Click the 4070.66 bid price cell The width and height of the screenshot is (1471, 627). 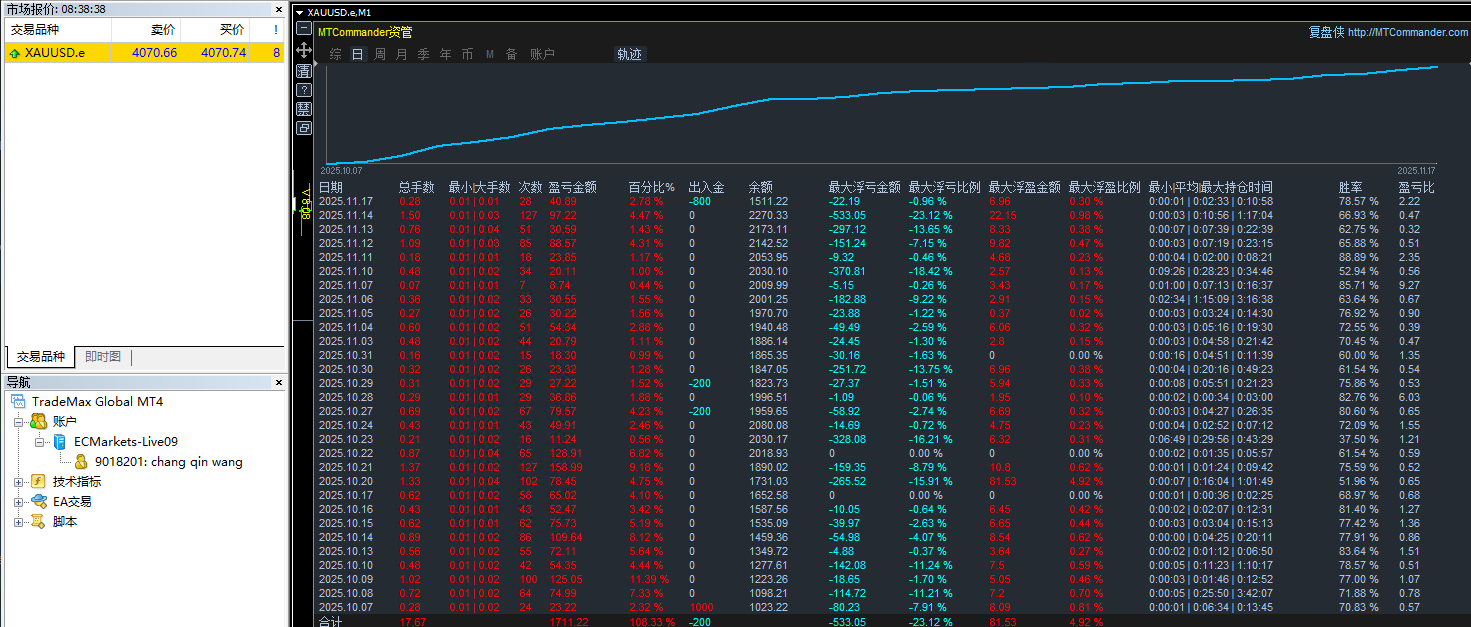click(x=154, y=53)
